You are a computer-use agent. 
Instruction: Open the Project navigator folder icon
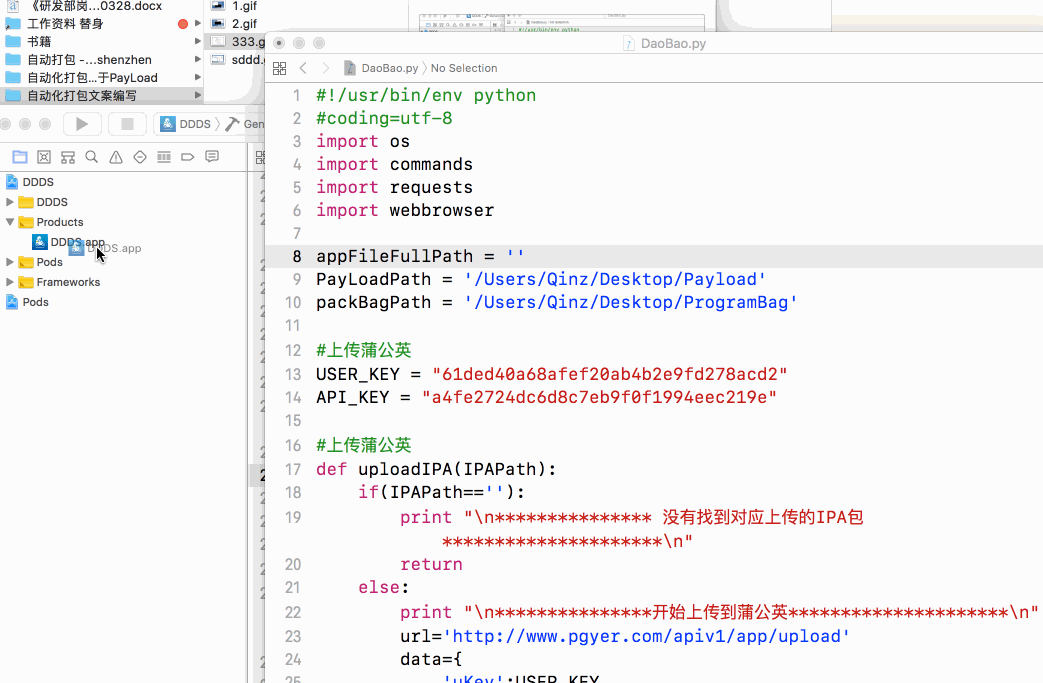20,157
